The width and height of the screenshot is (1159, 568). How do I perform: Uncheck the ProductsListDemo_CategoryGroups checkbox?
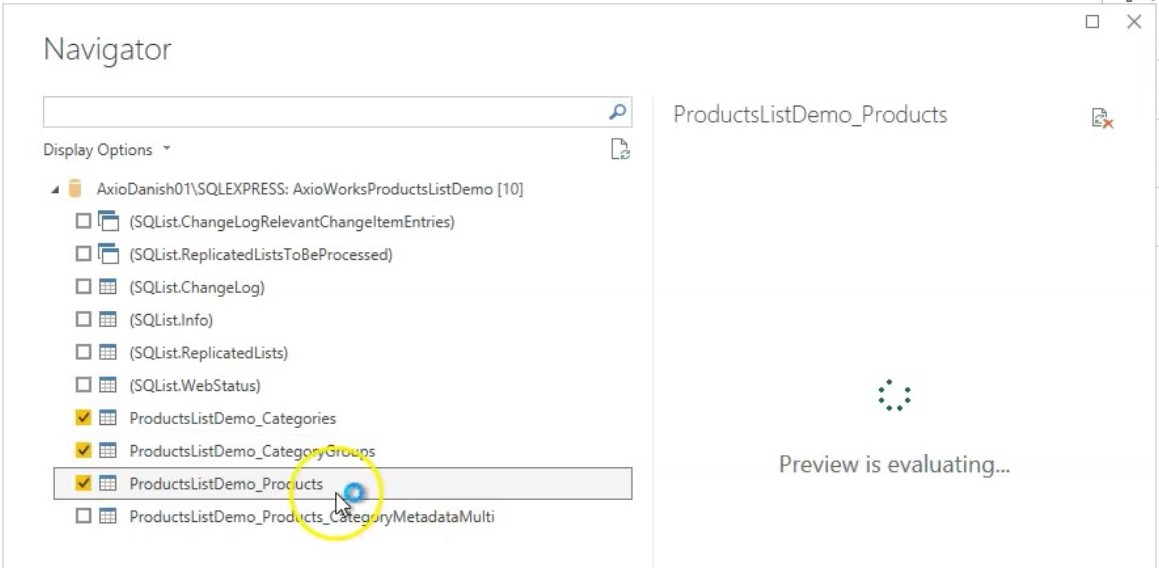tap(84, 451)
